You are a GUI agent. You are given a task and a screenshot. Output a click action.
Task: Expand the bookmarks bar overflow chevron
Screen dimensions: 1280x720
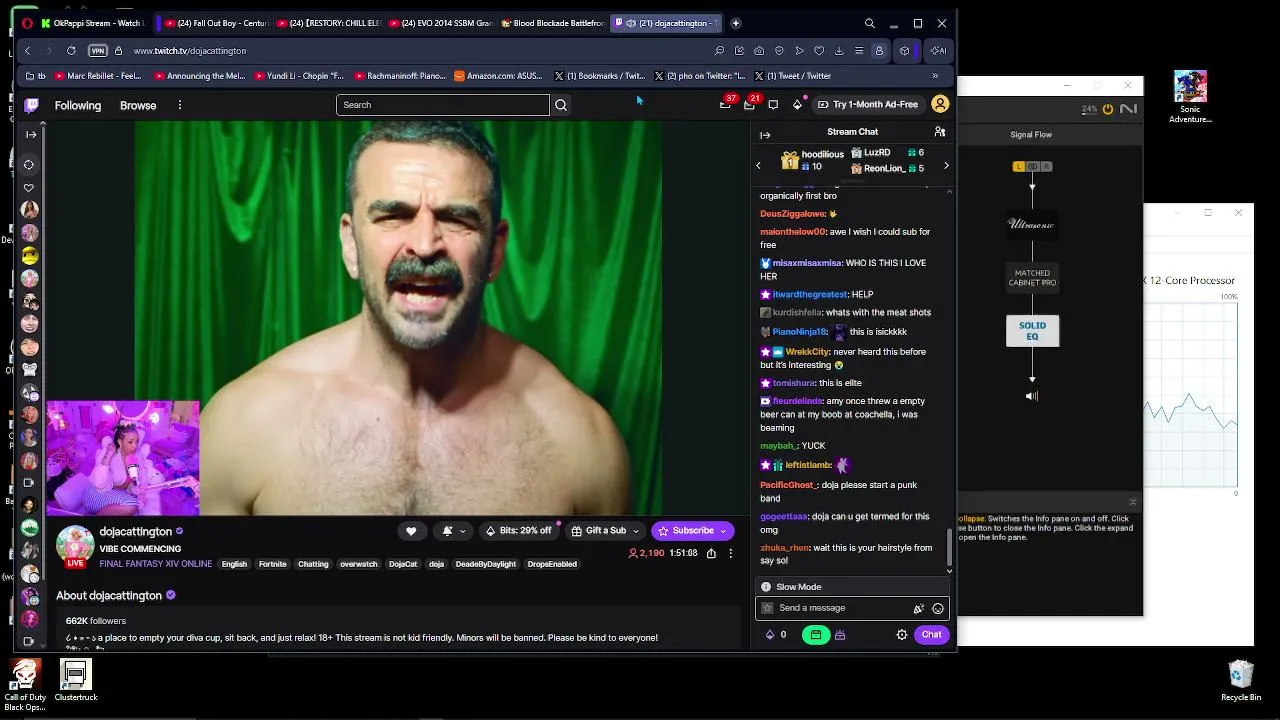pos(935,76)
